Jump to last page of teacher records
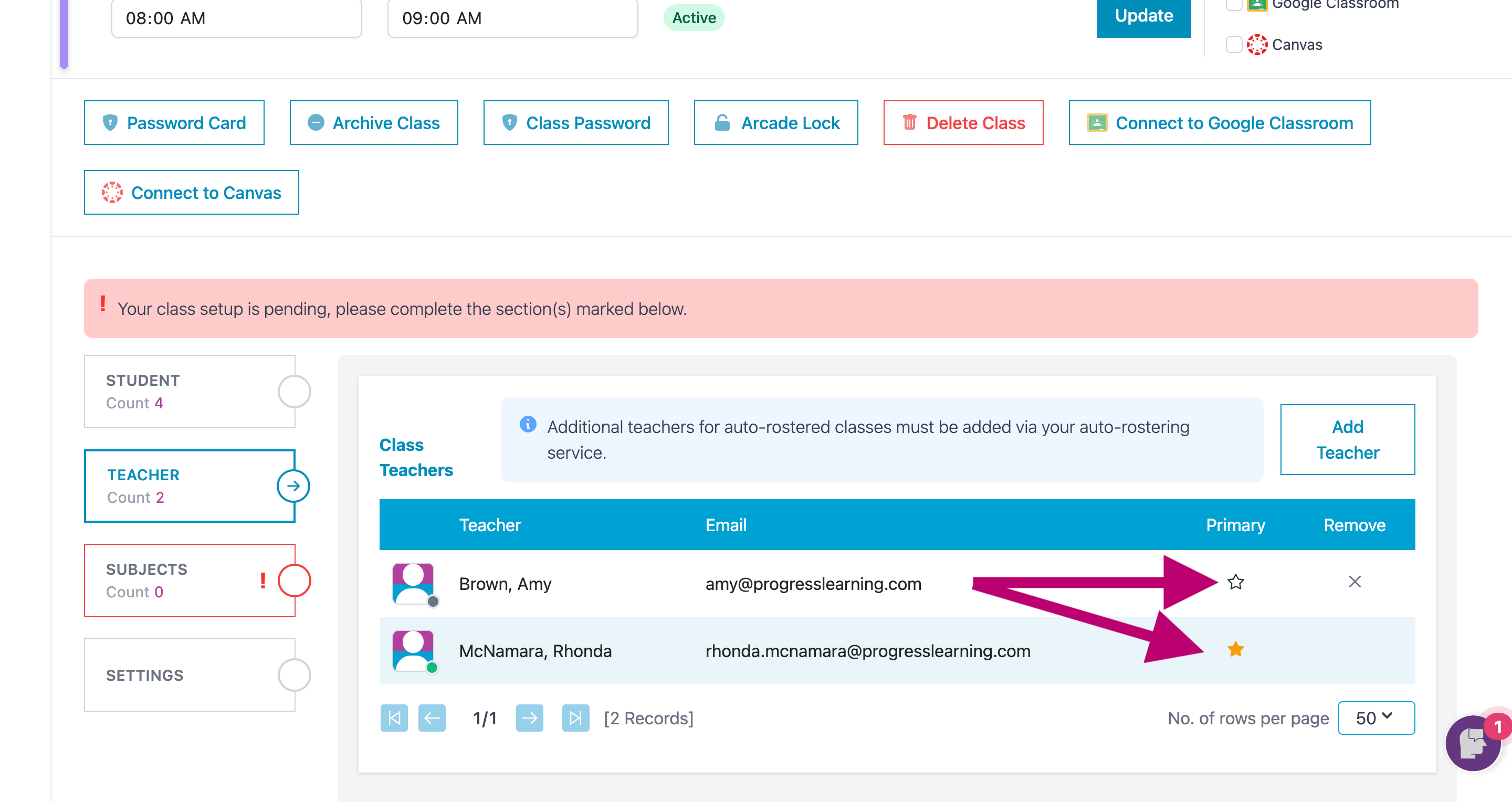Image resolution: width=1512 pixels, height=802 pixels. [x=575, y=718]
